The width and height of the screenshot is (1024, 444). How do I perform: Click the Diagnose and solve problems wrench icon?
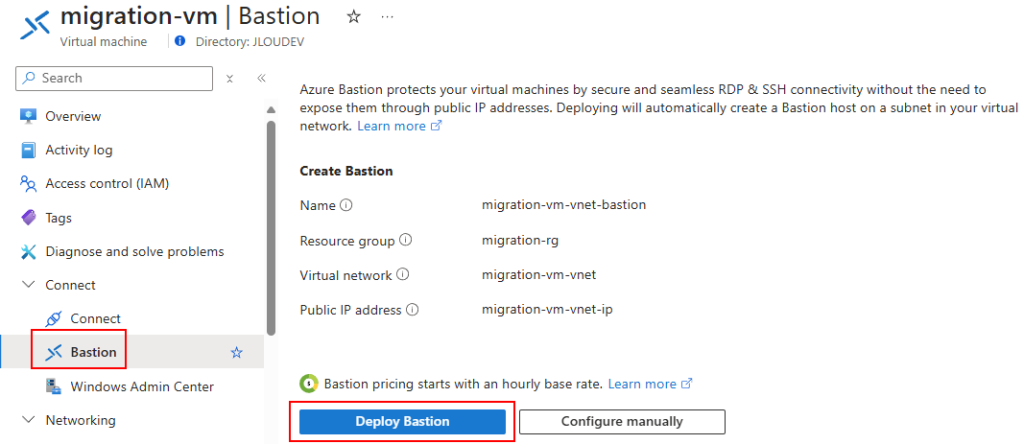28,252
